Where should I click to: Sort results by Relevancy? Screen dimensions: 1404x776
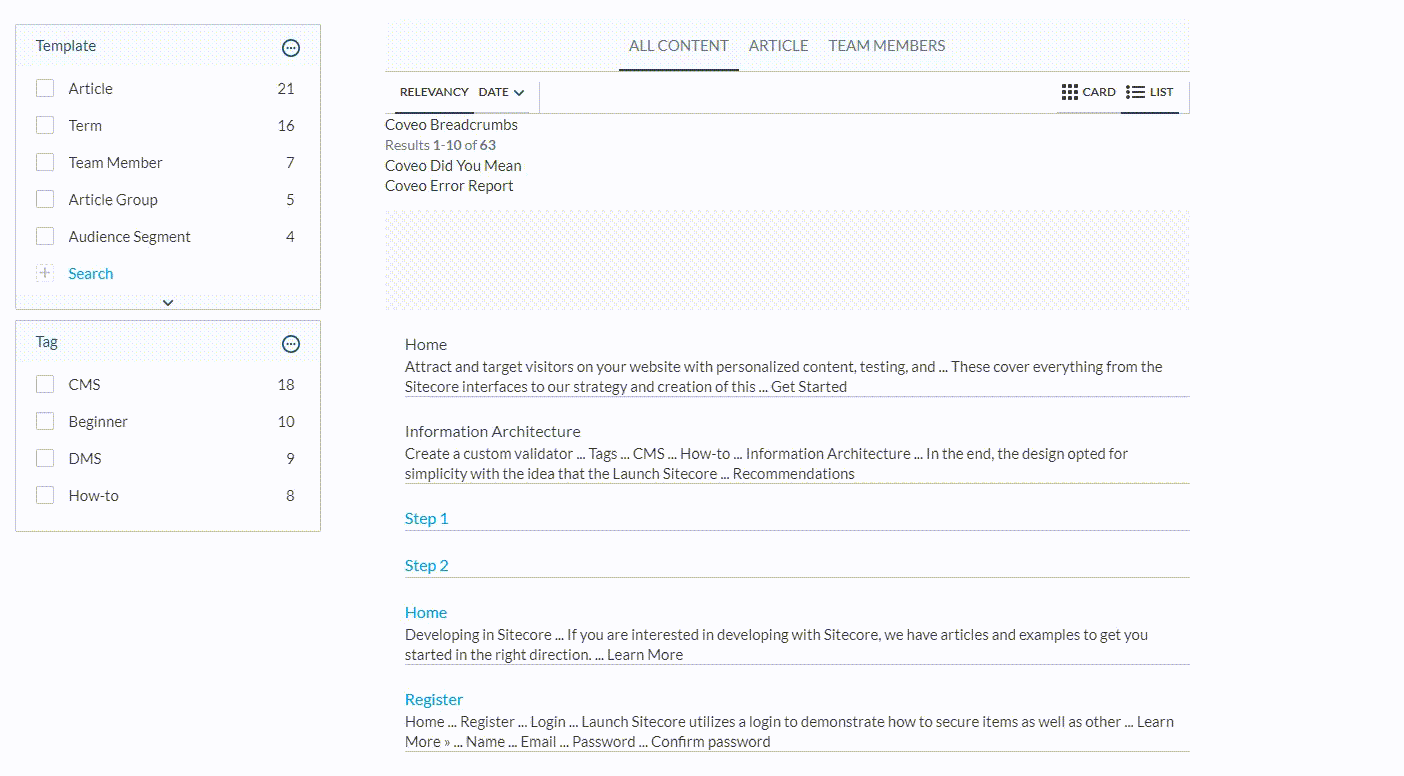(434, 92)
